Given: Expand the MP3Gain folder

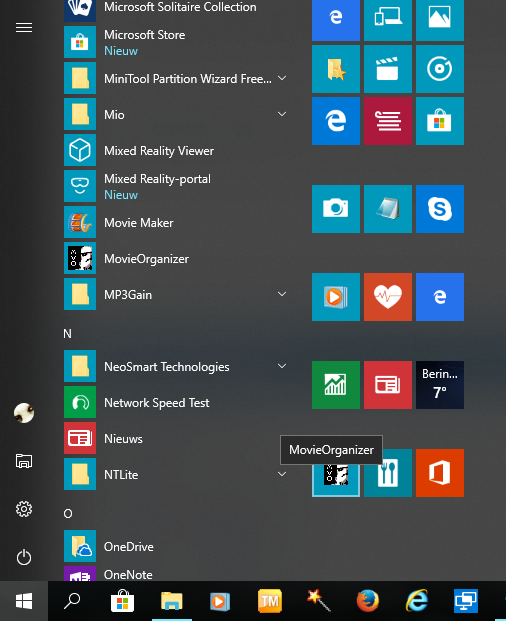Looking at the screenshot, I should point(175,294).
